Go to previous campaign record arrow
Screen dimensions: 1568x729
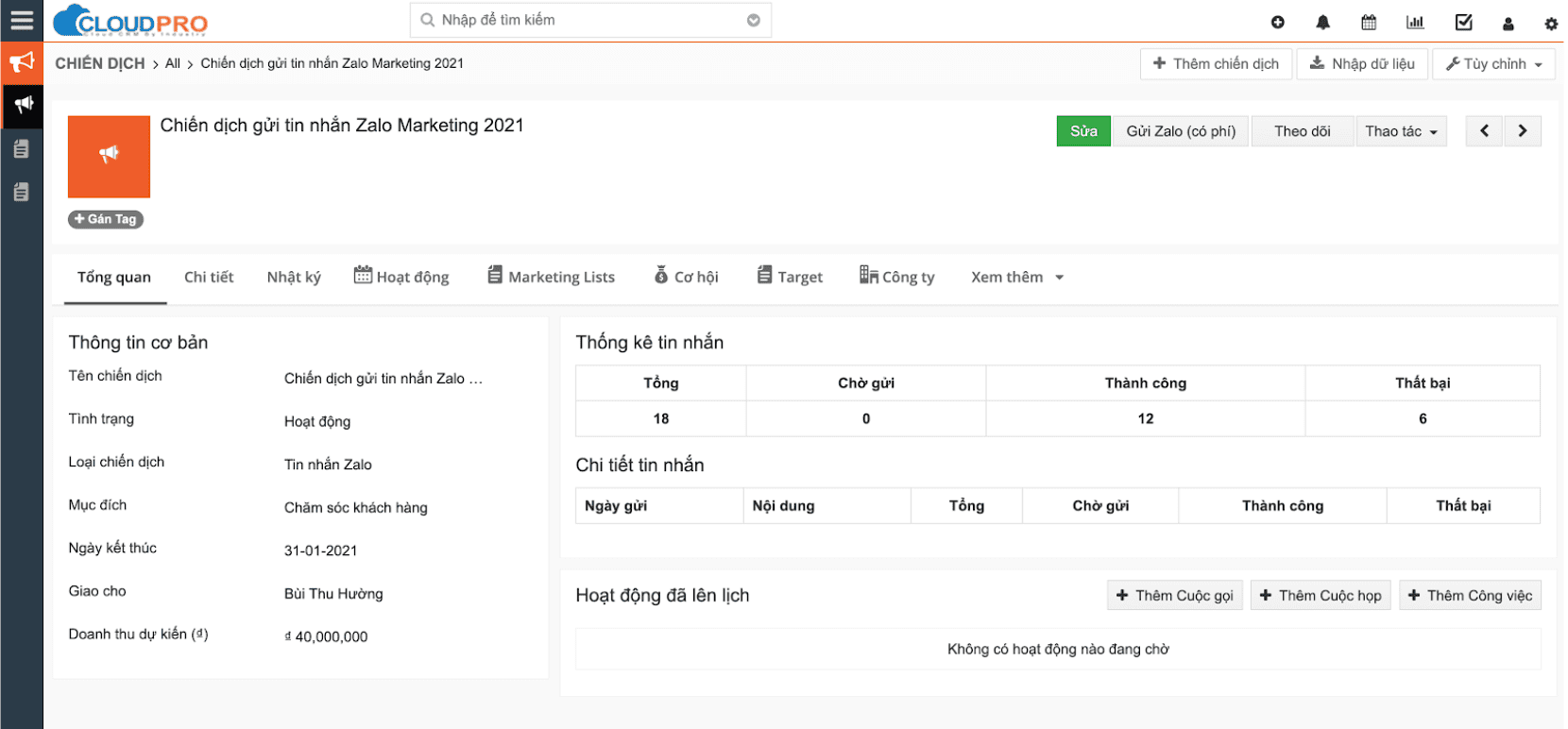(x=1484, y=131)
